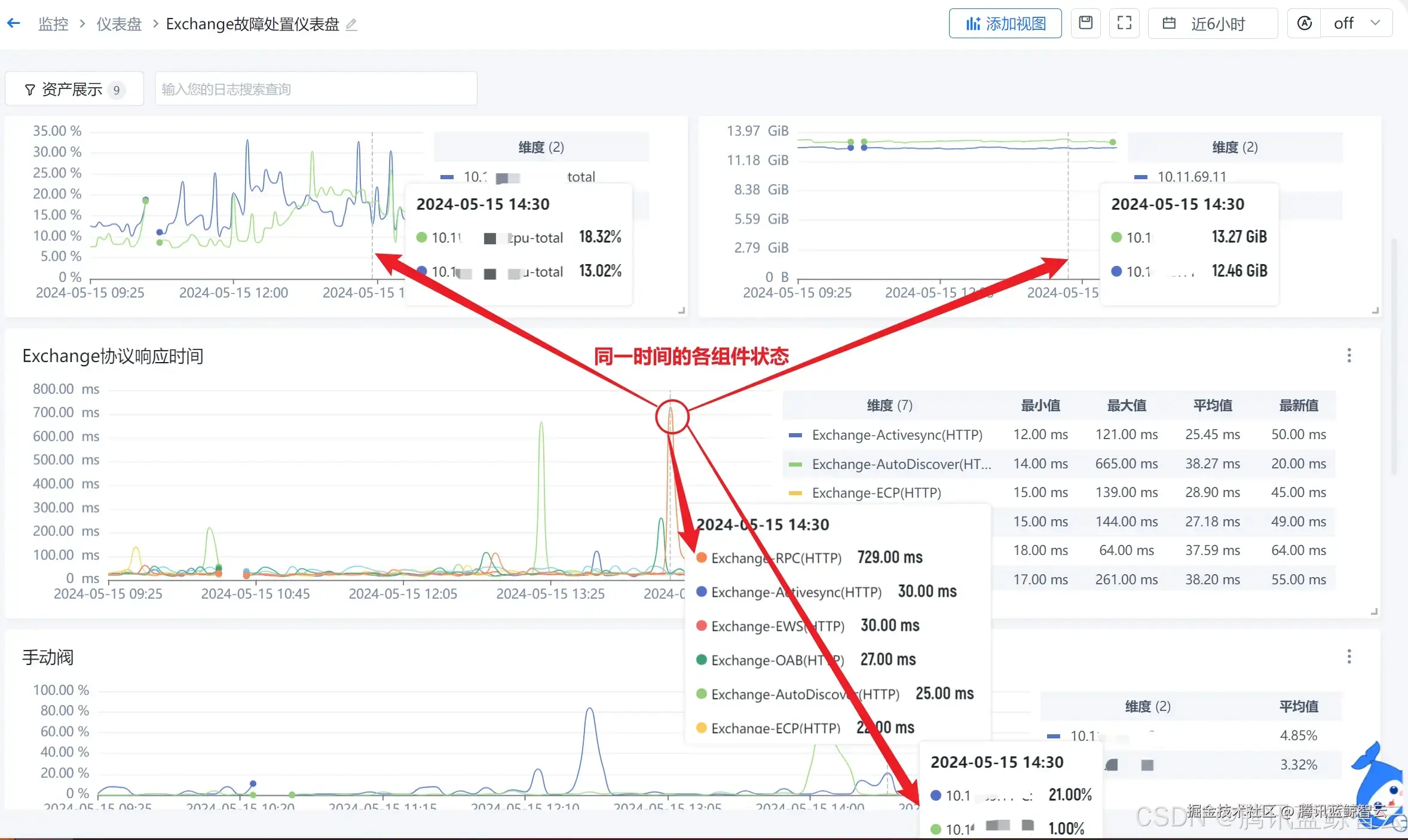The width and height of the screenshot is (1408, 840).
Task: Go to 仪表盘 breadcrumb
Action: pyautogui.click(x=119, y=24)
